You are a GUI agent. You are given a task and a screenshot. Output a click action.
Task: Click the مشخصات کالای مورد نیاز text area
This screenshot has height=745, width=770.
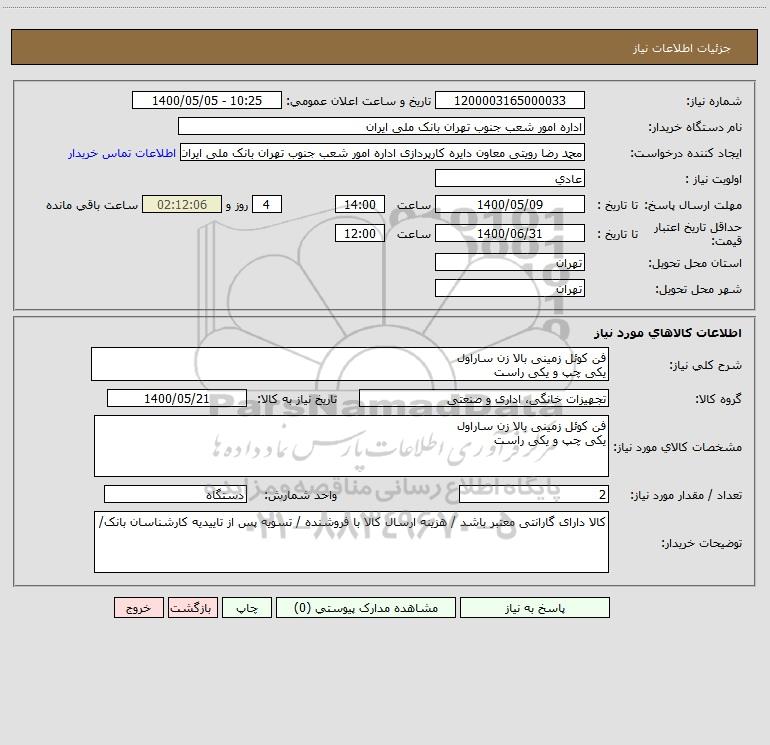(x=351, y=446)
